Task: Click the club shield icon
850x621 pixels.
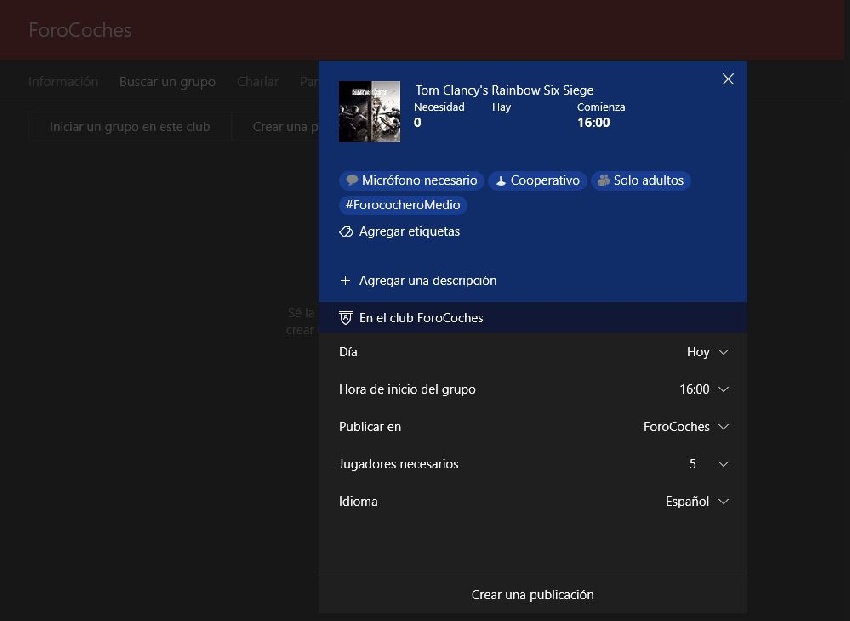Action: tap(345, 318)
